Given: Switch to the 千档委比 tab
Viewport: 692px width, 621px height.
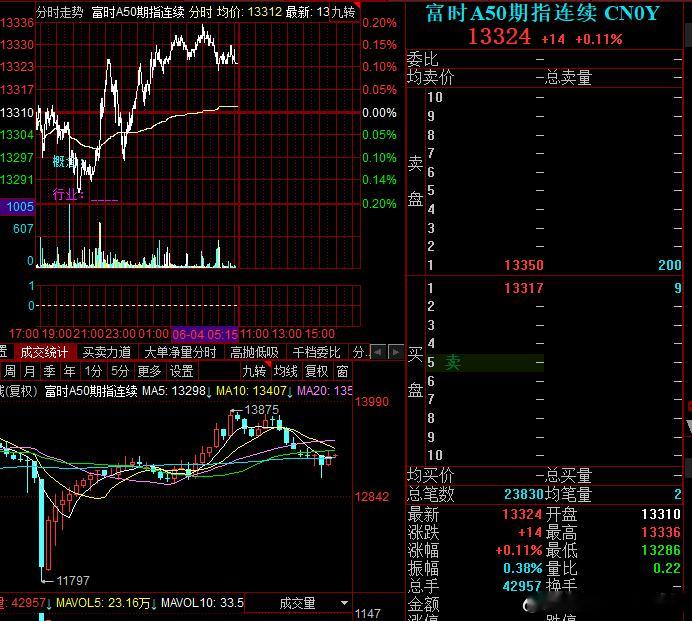Looking at the screenshot, I should click(316, 352).
